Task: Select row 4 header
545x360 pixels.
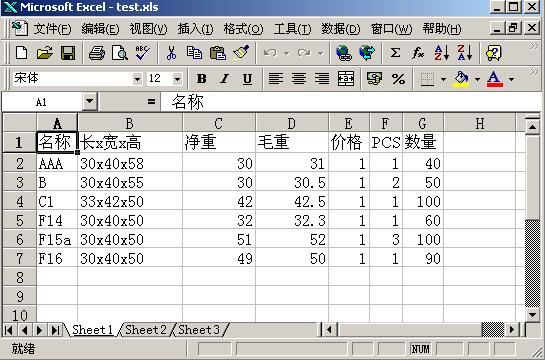Action: click(19, 202)
